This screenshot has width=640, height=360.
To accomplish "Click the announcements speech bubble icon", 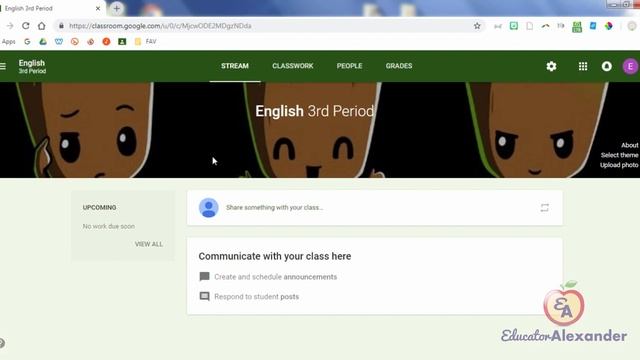I will pos(204,277).
